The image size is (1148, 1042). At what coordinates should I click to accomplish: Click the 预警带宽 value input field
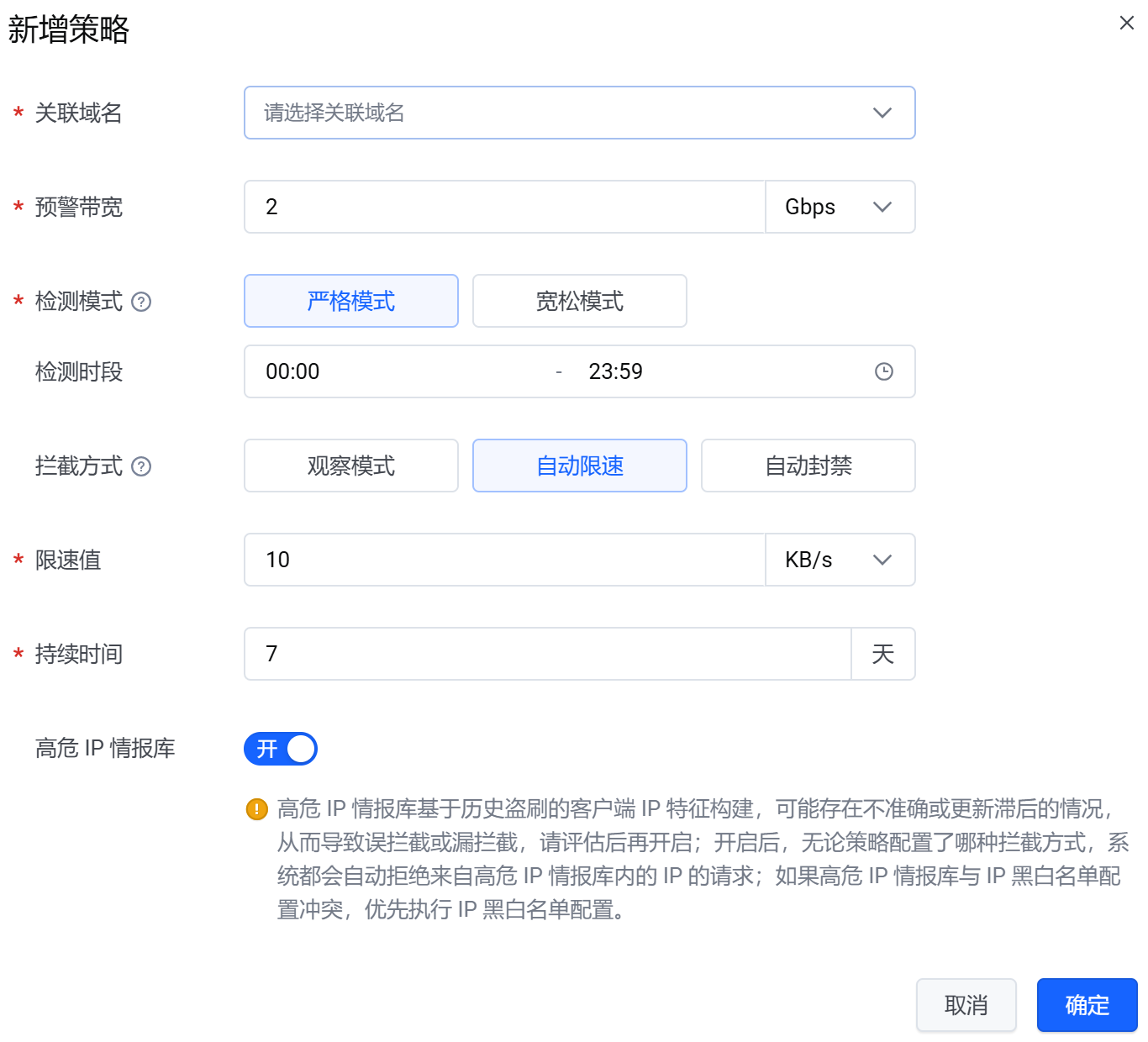tap(504, 207)
